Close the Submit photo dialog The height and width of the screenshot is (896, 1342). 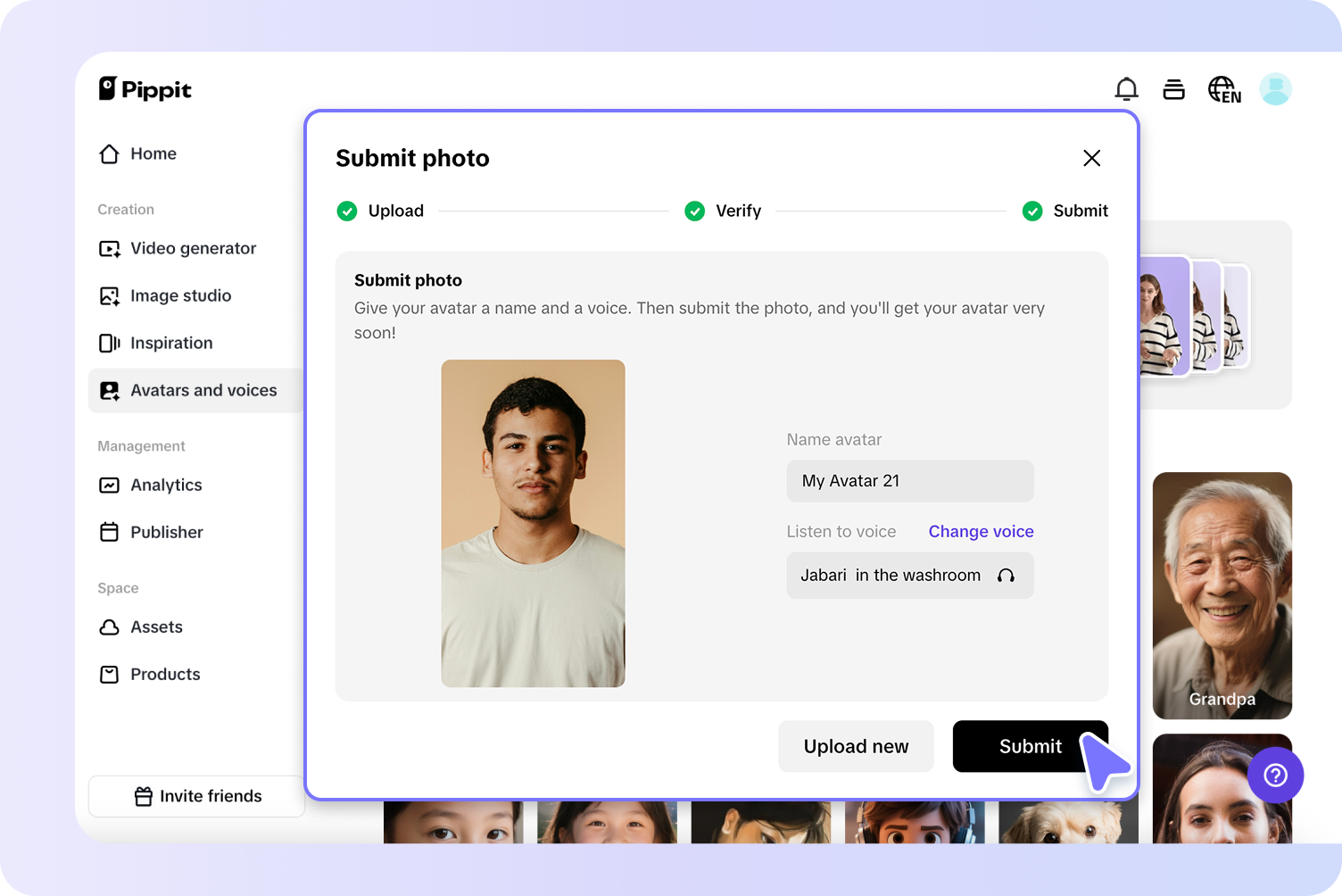coord(1091,158)
